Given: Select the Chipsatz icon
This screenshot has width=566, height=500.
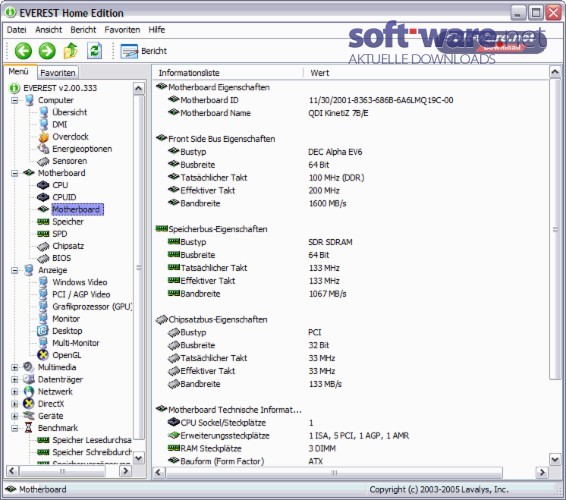Looking at the screenshot, I should click(43, 247).
